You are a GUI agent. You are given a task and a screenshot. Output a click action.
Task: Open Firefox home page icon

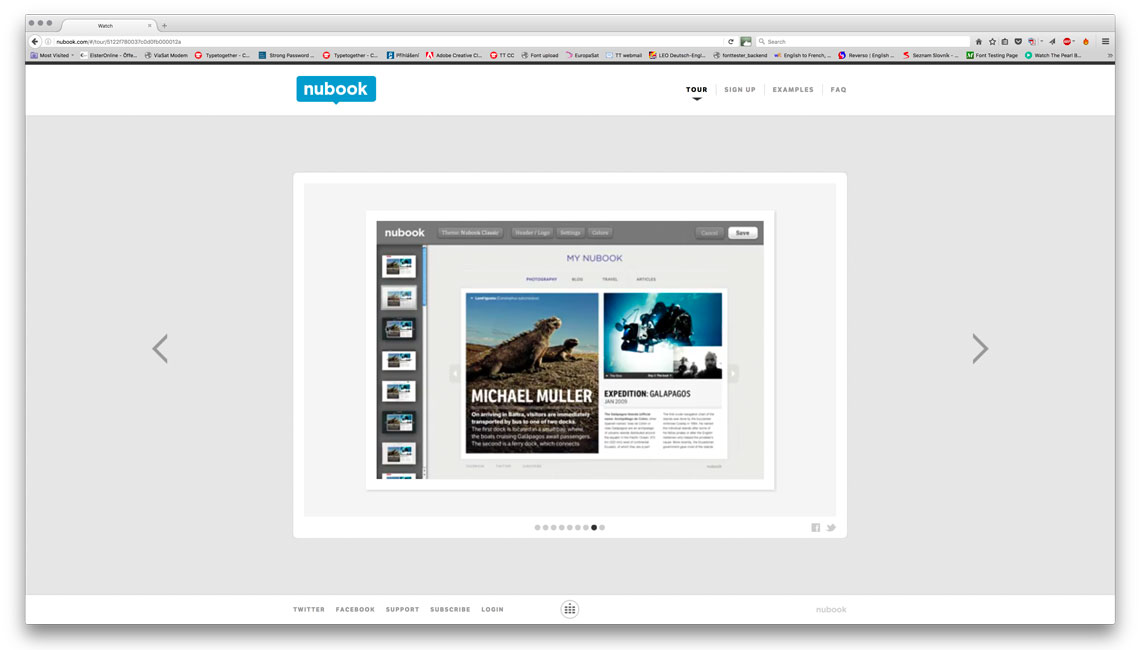click(x=979, y=41)
